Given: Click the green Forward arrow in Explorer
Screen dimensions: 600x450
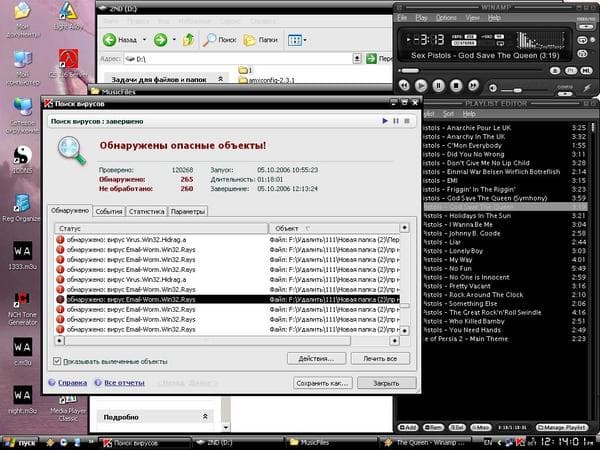Looking at the screenshot, I should tap(160, 40).
